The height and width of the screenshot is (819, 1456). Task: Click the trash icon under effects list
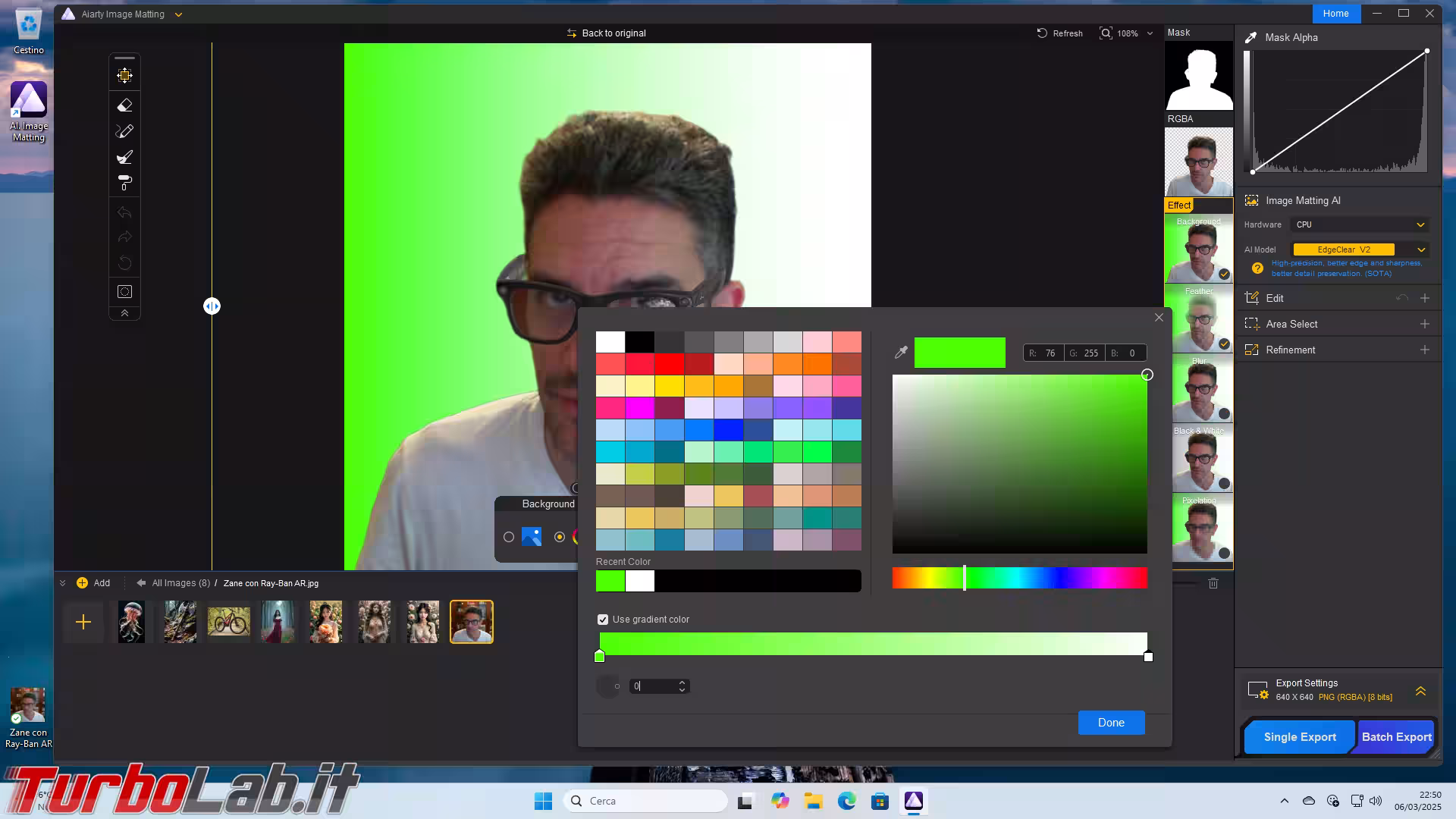1213,583
